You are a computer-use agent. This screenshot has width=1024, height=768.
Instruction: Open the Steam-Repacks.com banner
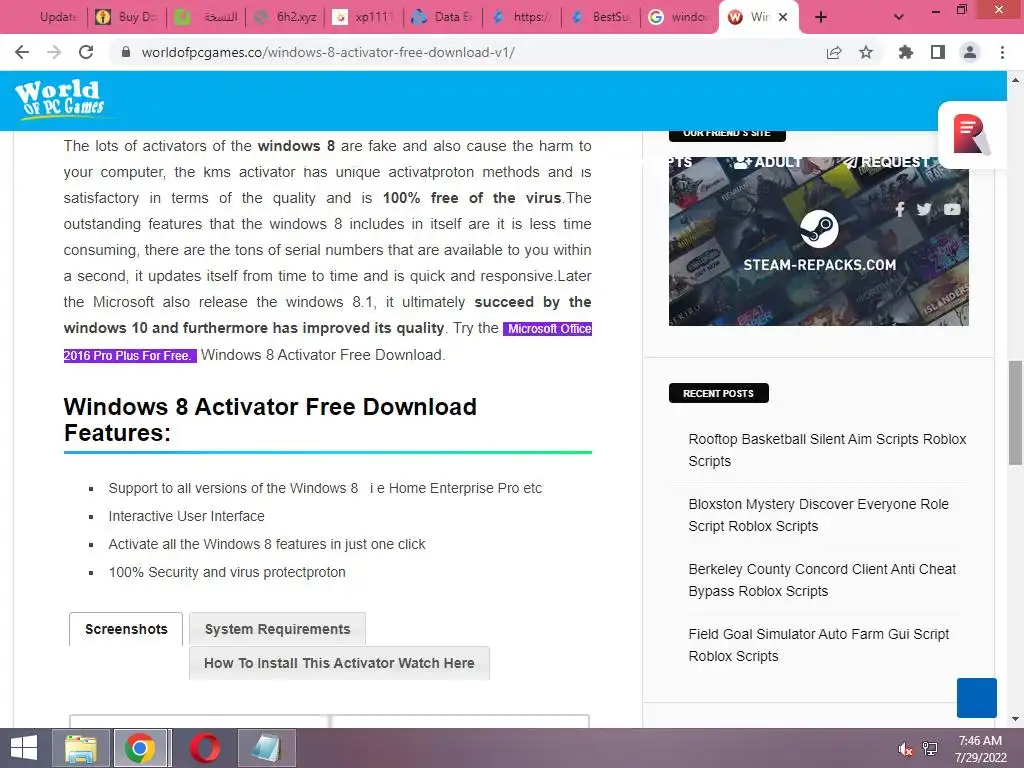[x=818, y=240]
